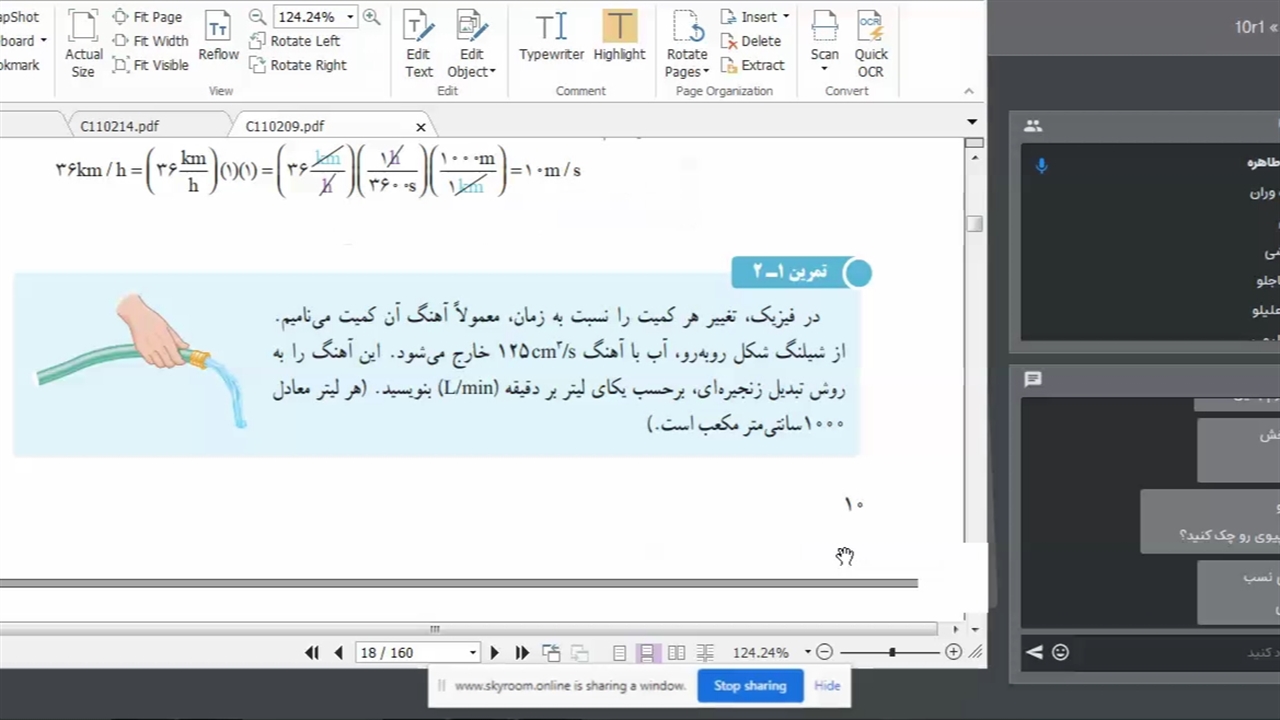Switch to the C110214.pdf tab
This screenshot has height=720, width=1280.
pos(119,126)
